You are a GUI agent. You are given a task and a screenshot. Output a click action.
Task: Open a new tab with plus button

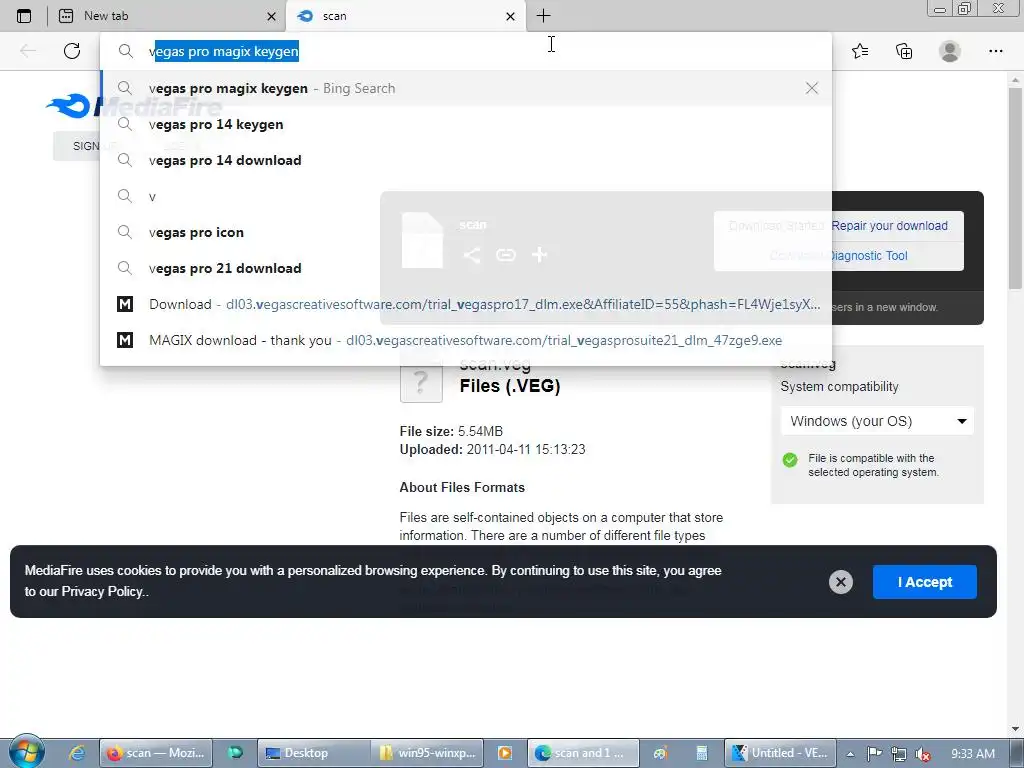click(x=543, y=16)
